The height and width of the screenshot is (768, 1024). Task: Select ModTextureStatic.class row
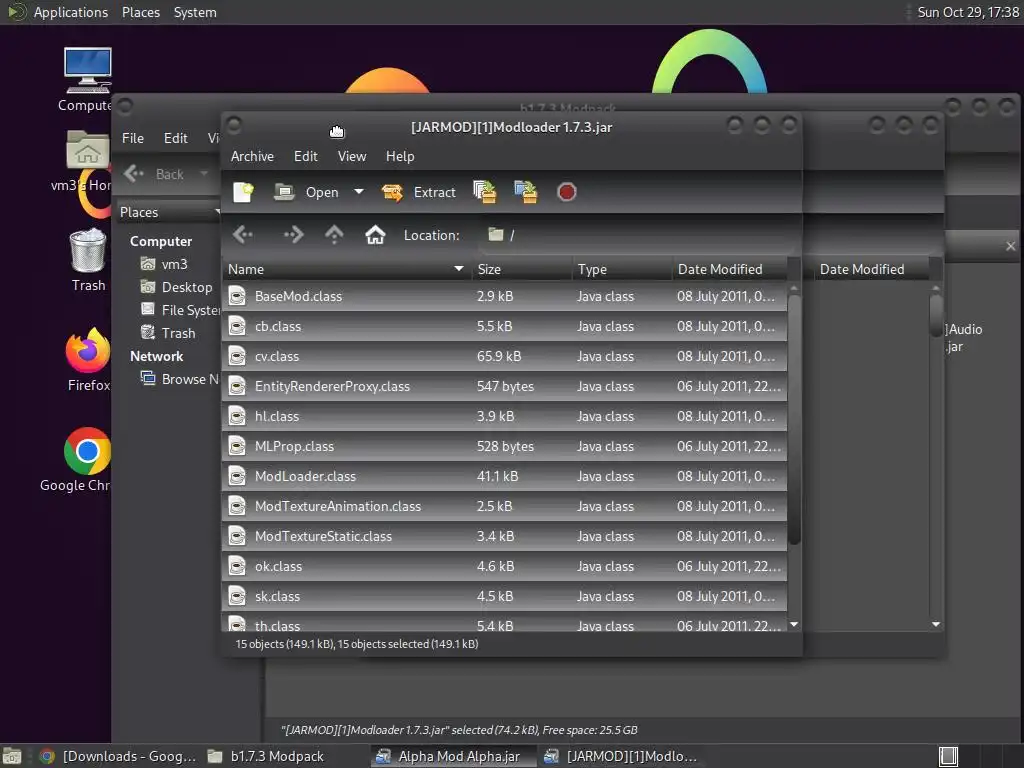pos(504,537)
